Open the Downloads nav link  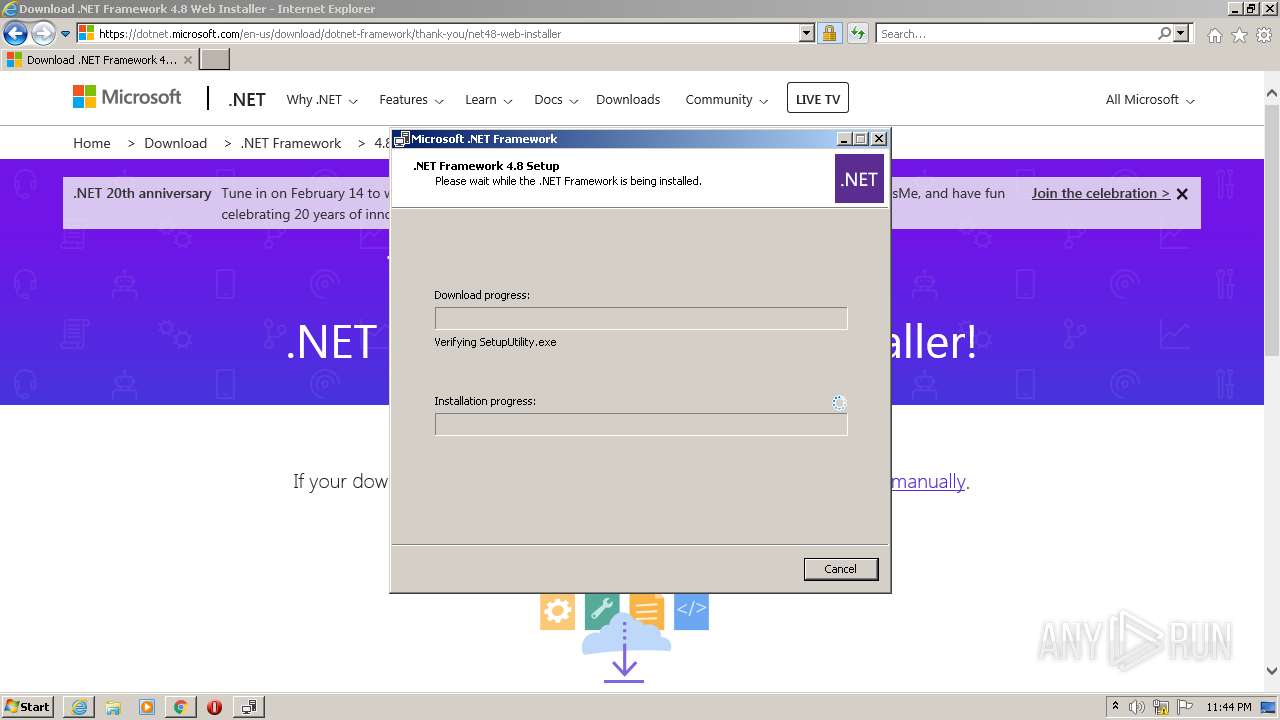(628, 100)
